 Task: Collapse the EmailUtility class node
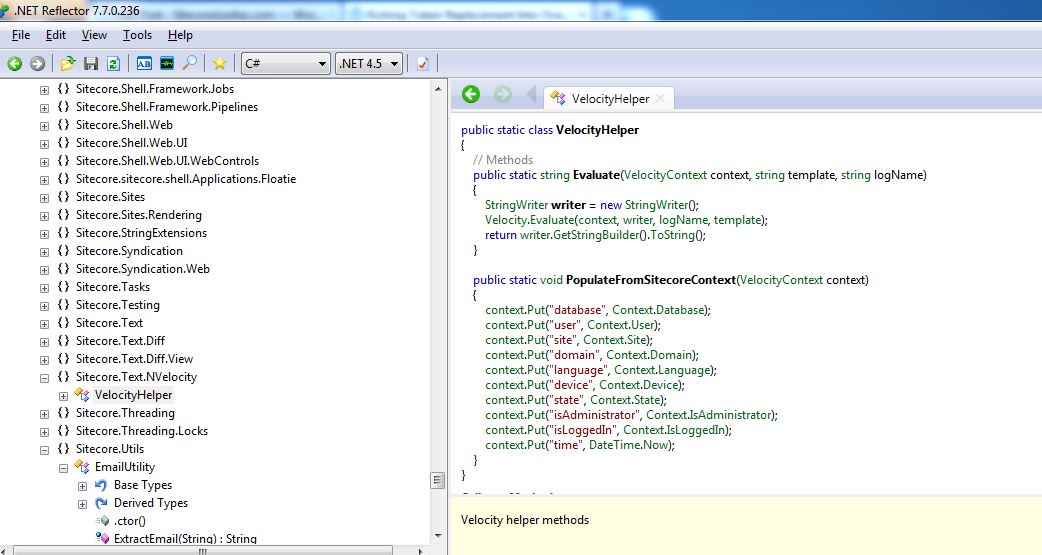click(x=63, y=468)
